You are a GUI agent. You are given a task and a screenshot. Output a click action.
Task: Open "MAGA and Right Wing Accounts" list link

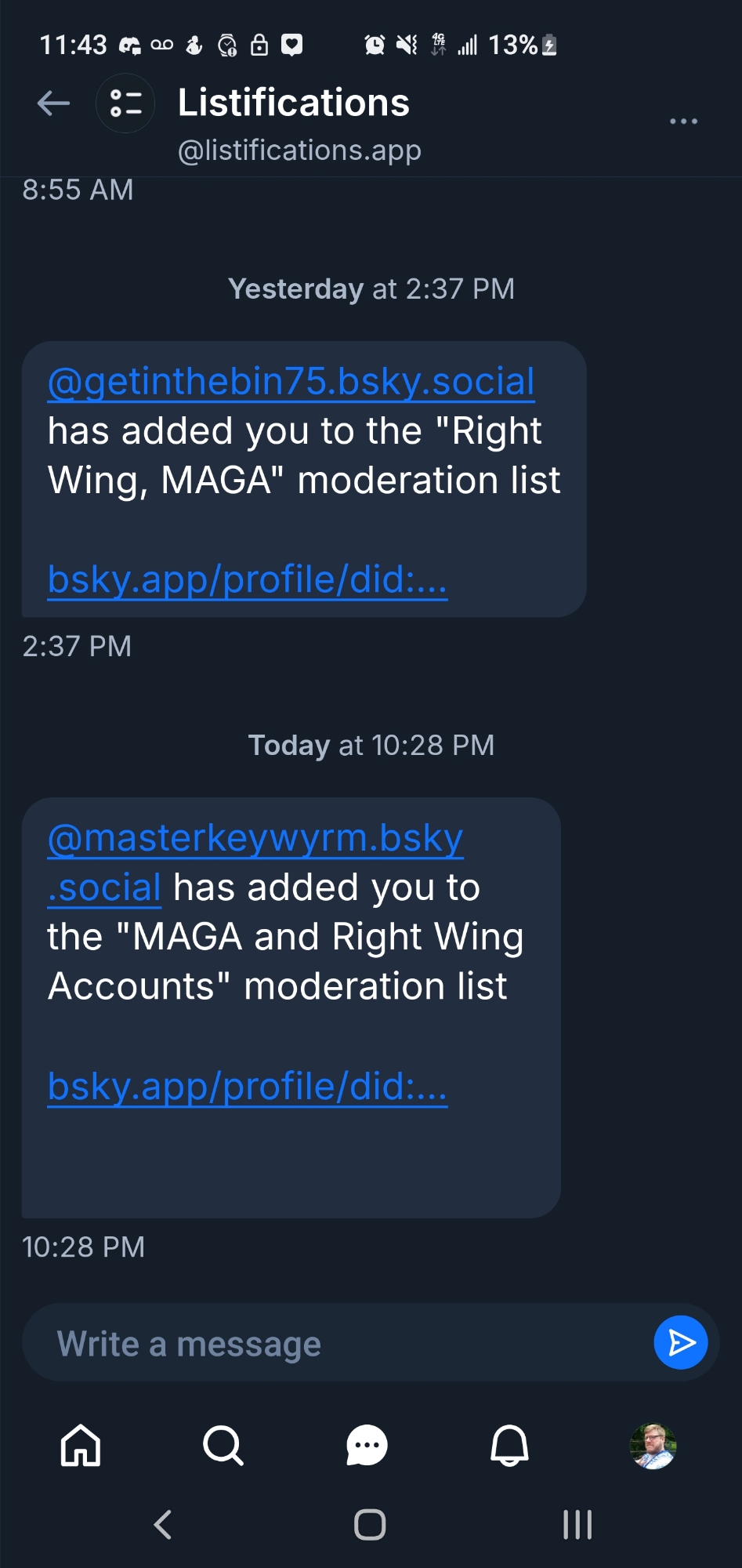[x=248, y=1087]
